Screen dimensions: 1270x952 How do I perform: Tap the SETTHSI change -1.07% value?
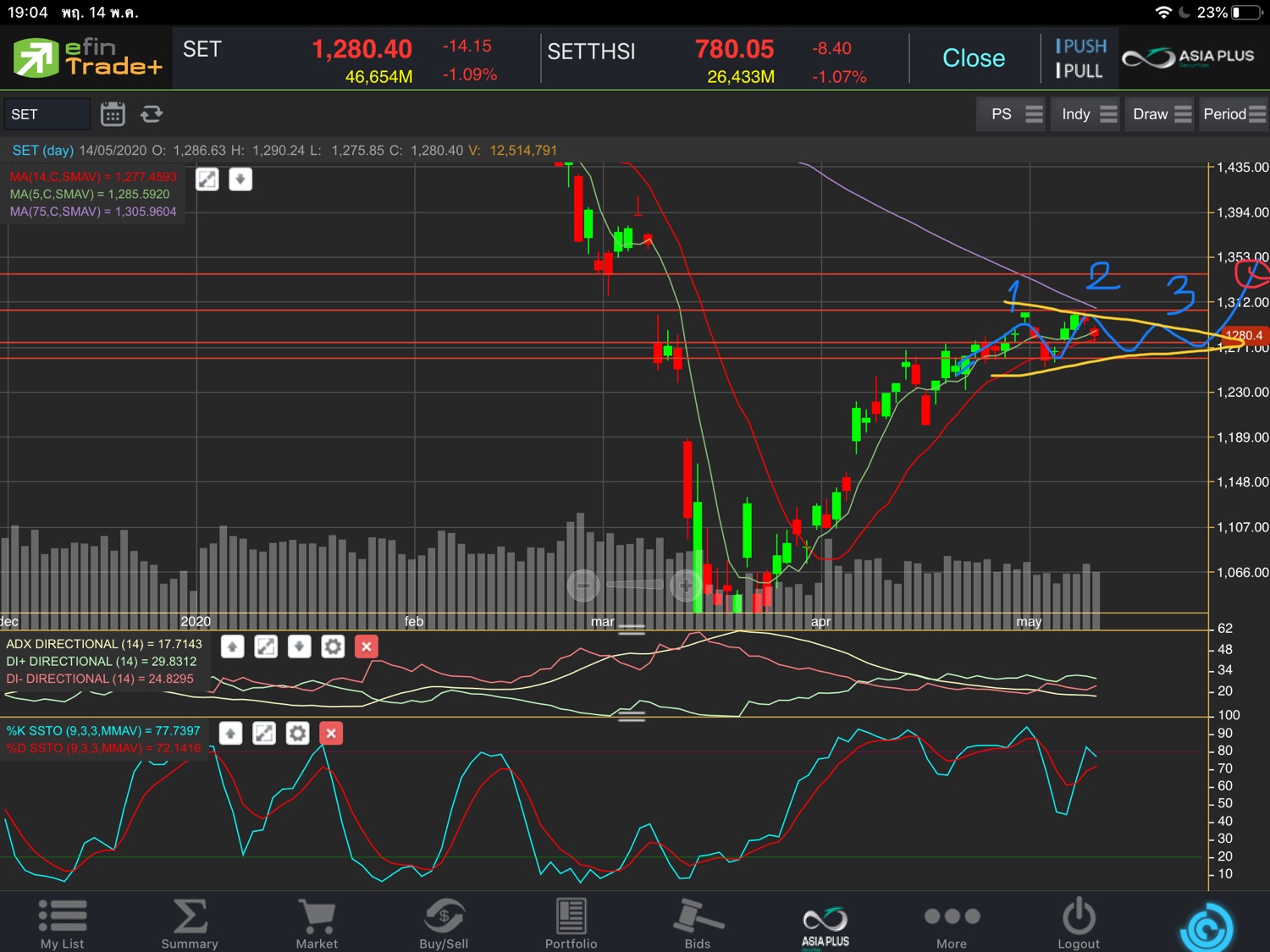tap(839, 77)
